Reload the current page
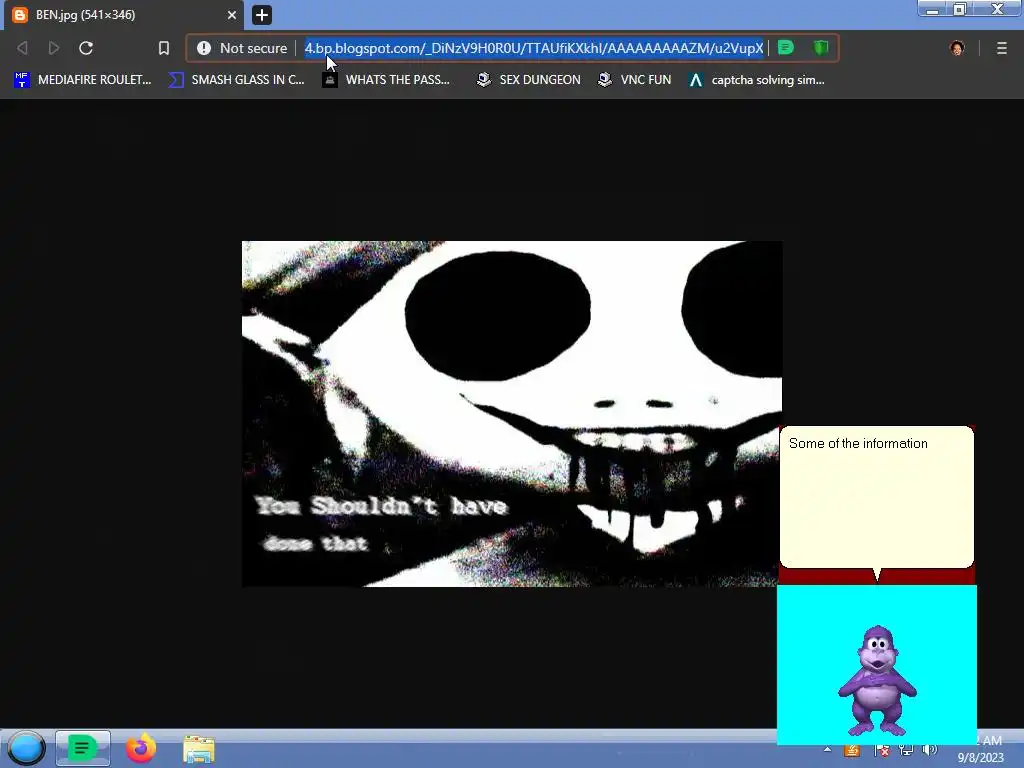1024x768 pixels. (x=86, y=48)
